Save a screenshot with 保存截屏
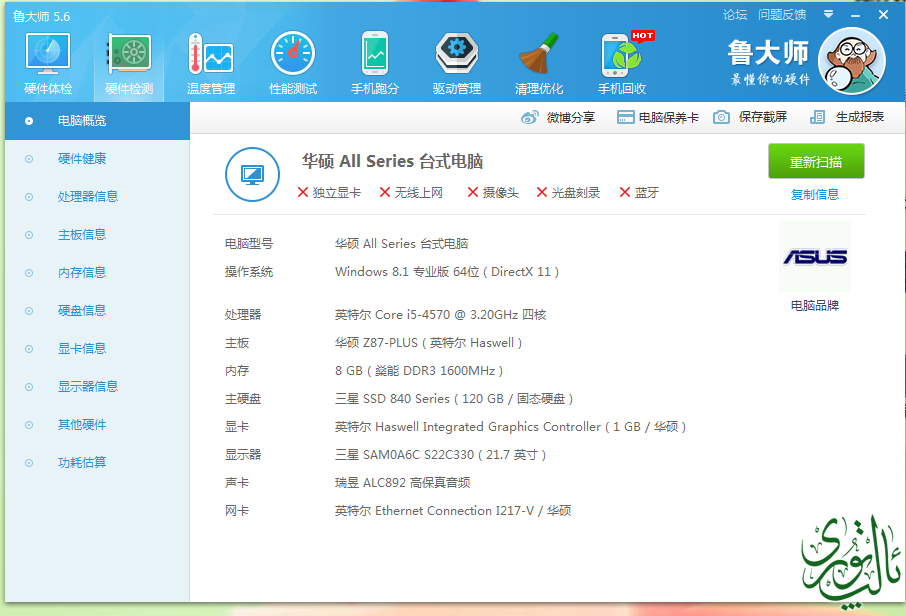 point(750,117)
